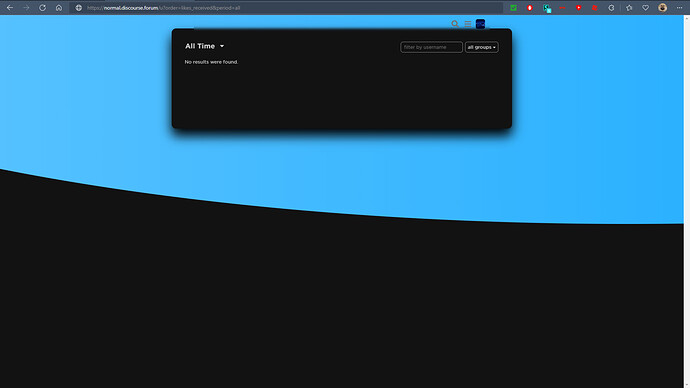
Task: Open the red tilted square extension
Action: (x=595, y=7)
